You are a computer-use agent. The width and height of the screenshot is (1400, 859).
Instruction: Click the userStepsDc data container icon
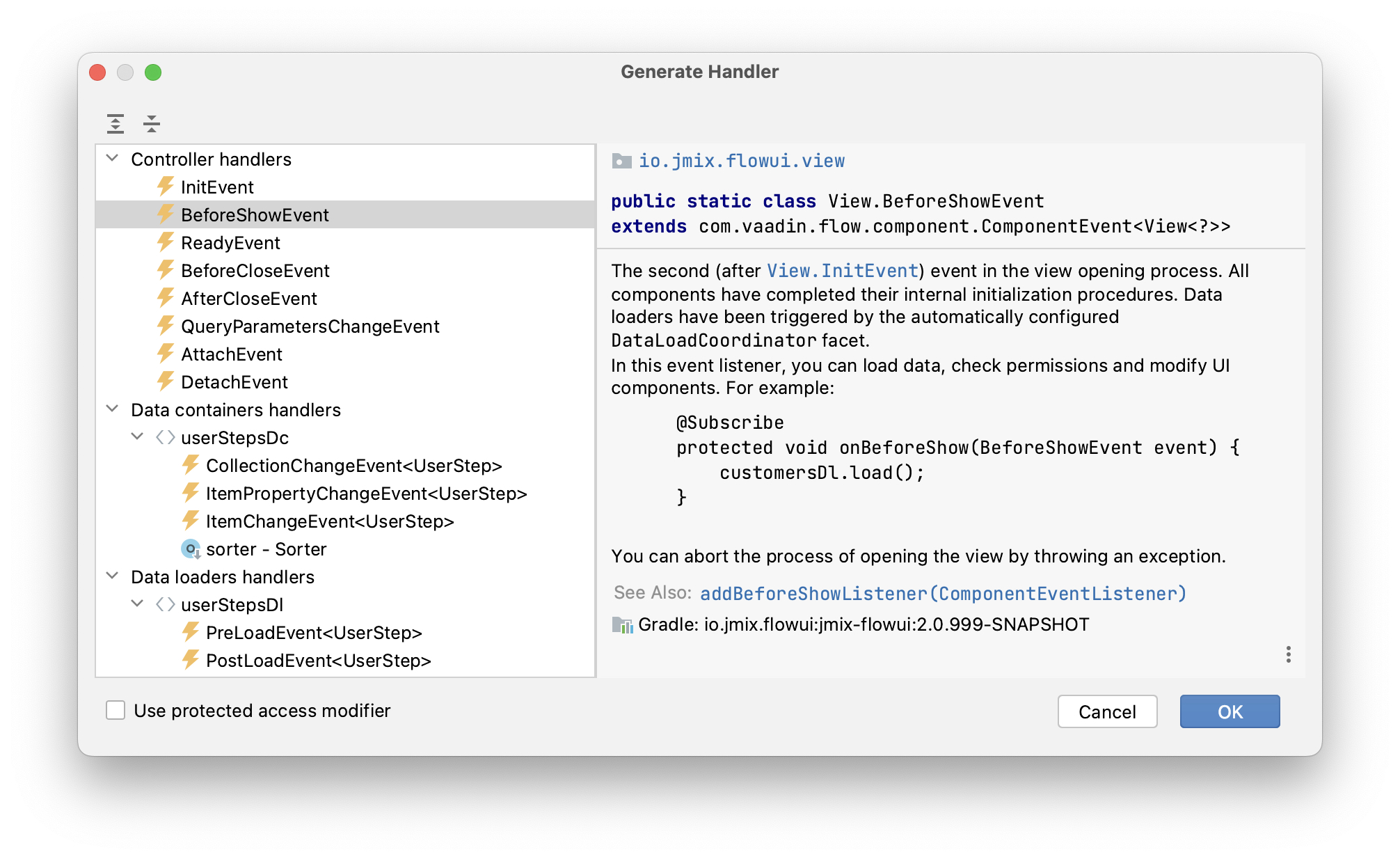(165, 437)
